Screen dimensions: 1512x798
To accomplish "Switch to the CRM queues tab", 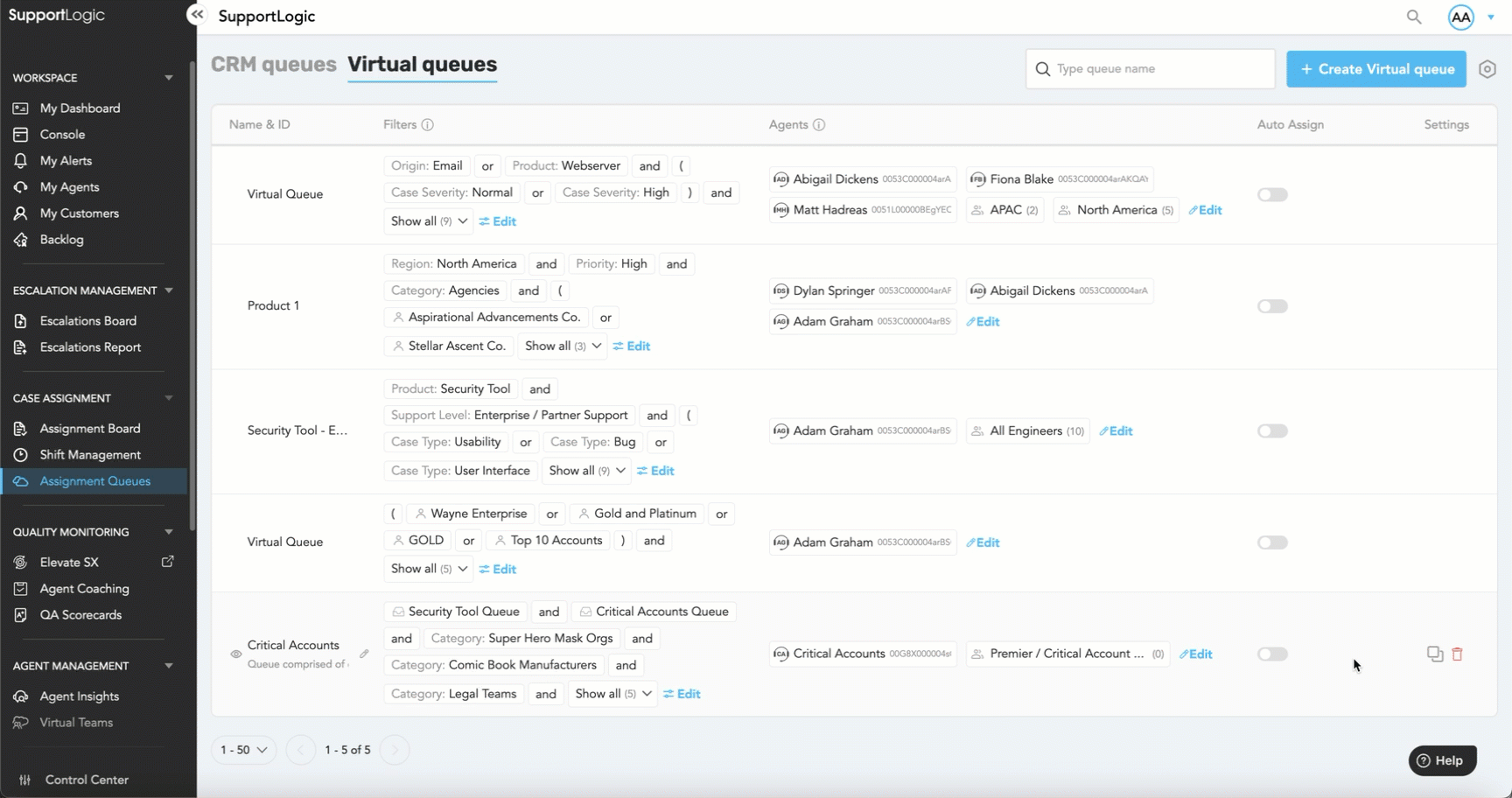I will coord(274,65).
